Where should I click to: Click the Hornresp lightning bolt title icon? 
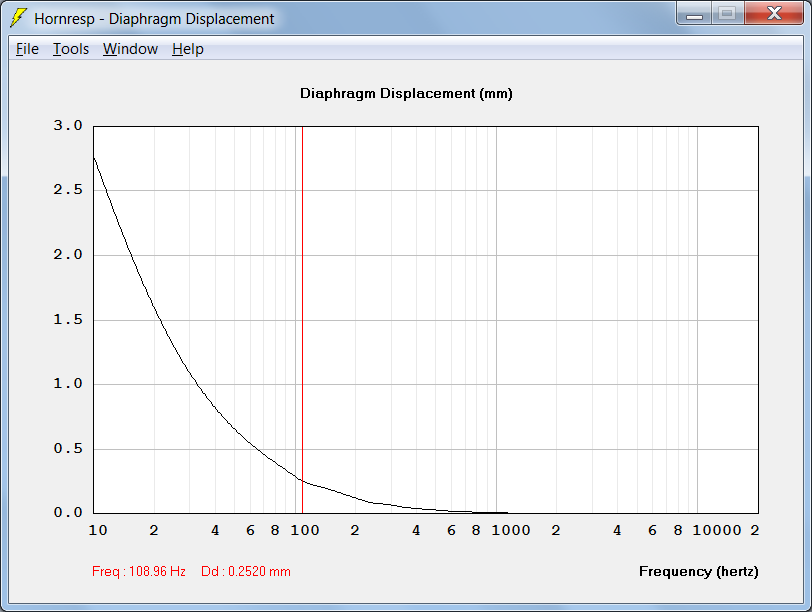click(x=19, y=18)
